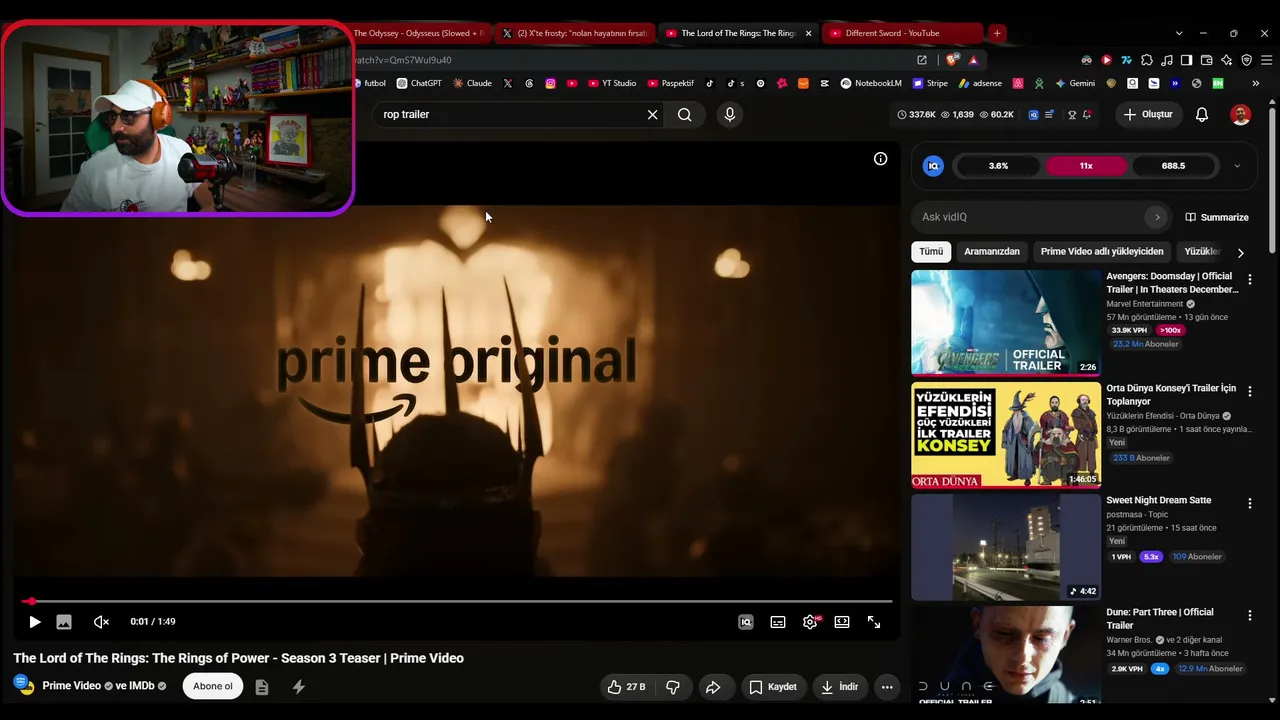Image resolution: width=1280 pixels, height=720 pixels.
Task: Play the Rings of Power teaser video
Action: coord(34,622)
